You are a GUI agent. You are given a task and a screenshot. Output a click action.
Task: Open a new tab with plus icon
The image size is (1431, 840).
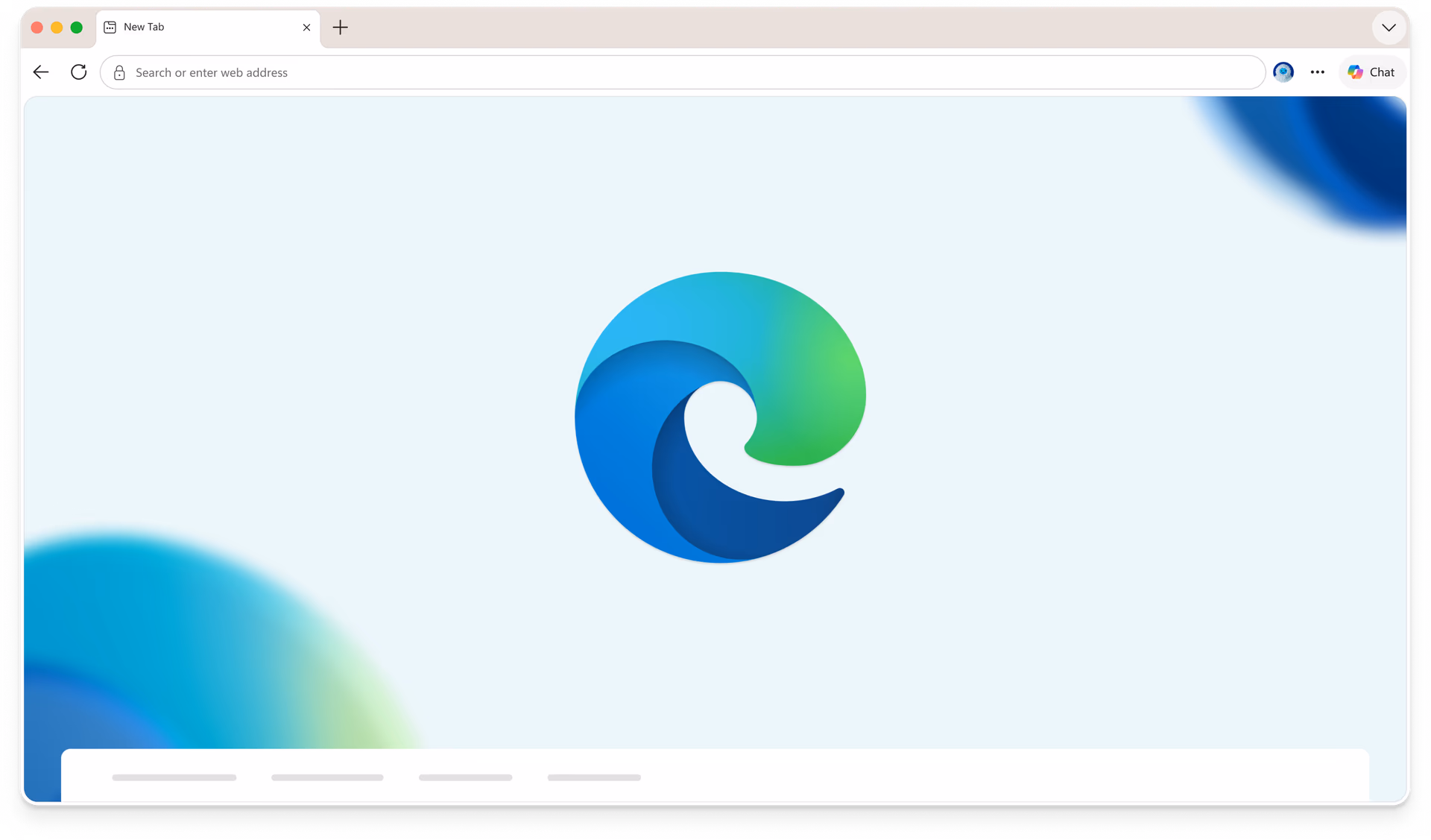click(x=340, y=28)
